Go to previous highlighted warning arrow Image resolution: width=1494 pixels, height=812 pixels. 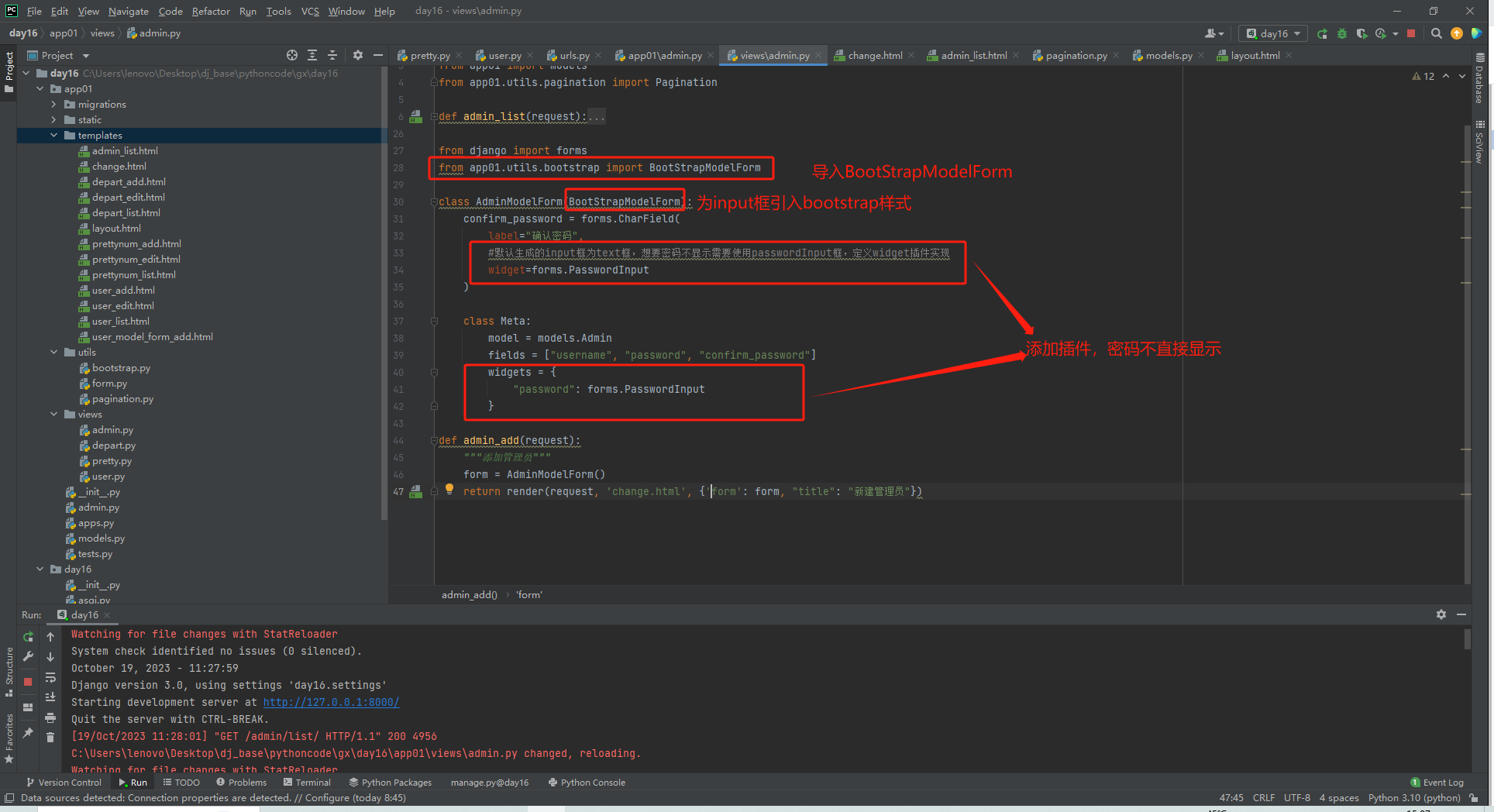click(x=1446, y=76)
